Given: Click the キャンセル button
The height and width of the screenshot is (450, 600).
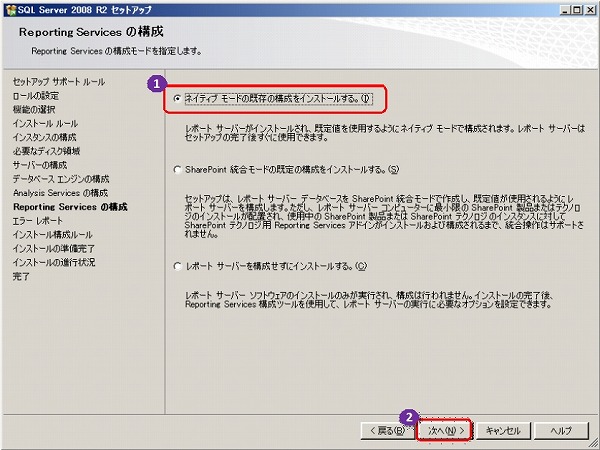Looking at the screenshot, I should point(503,431).
